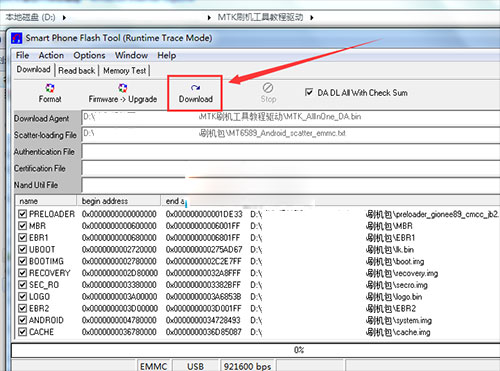Open the File menu
Image resolution: width=500 pixels, height=371 pixels.
point(22,55)
